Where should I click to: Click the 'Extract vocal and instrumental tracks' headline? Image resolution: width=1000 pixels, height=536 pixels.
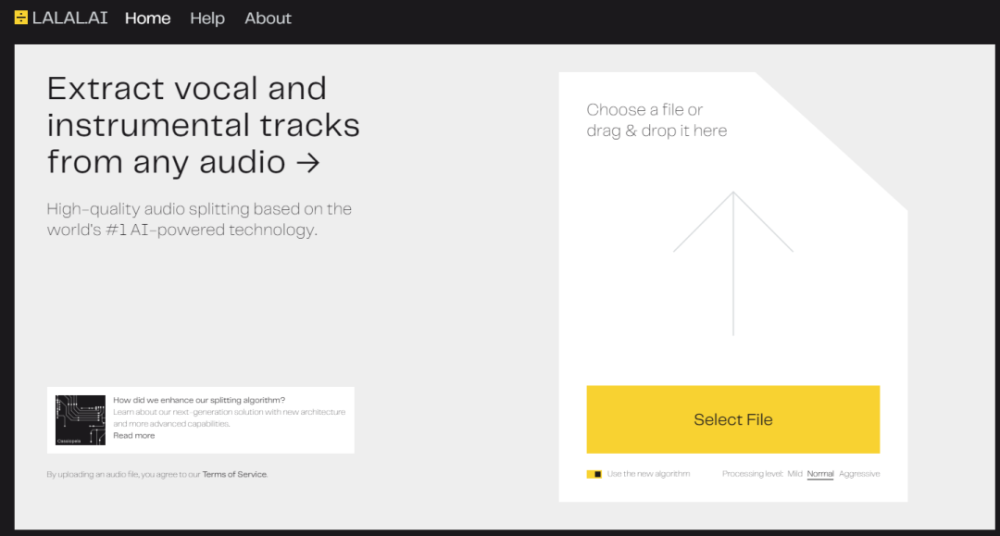[x=203, y=125]
